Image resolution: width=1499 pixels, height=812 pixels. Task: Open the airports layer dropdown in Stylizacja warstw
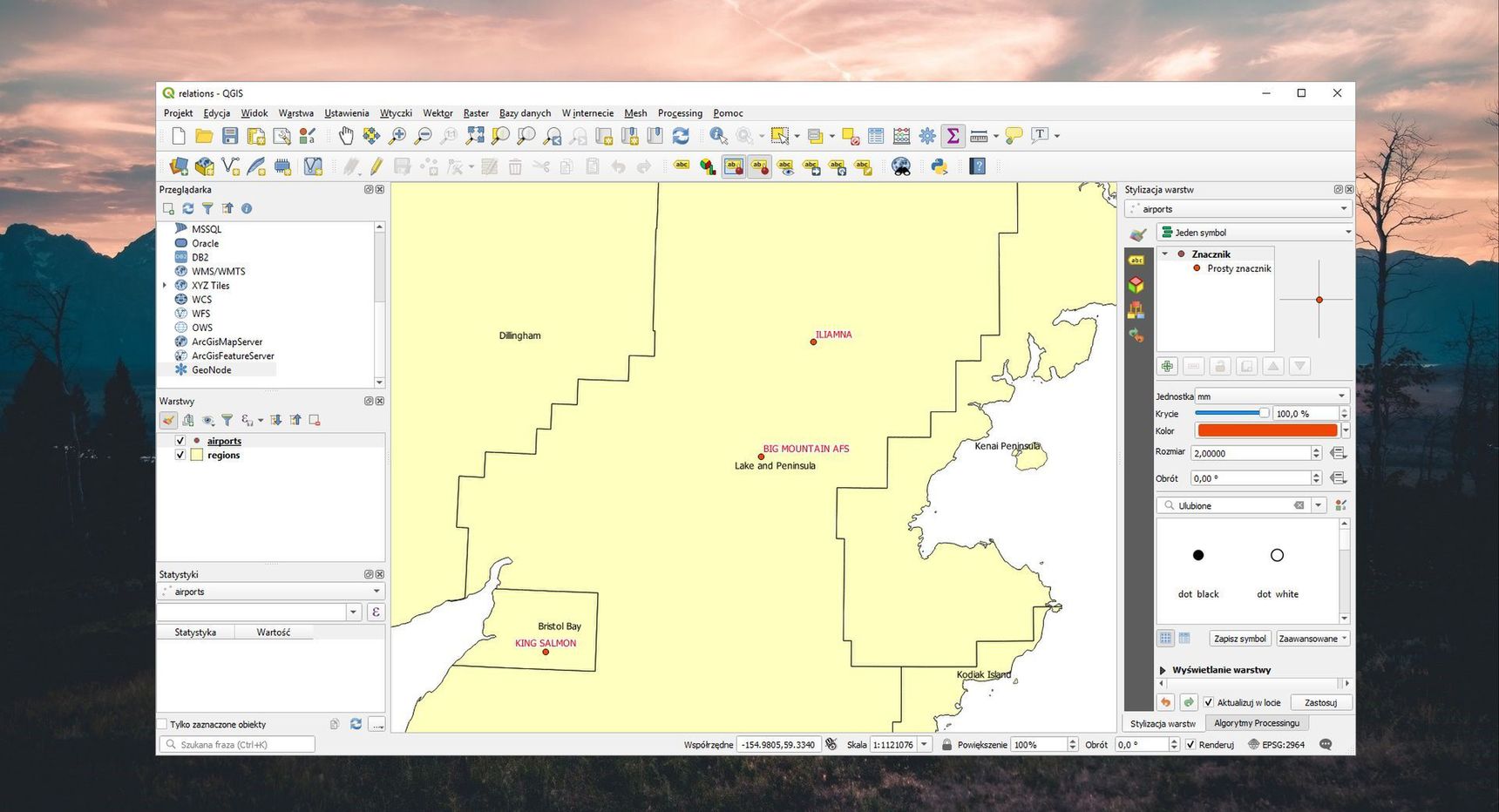[x=1238, y=209]
